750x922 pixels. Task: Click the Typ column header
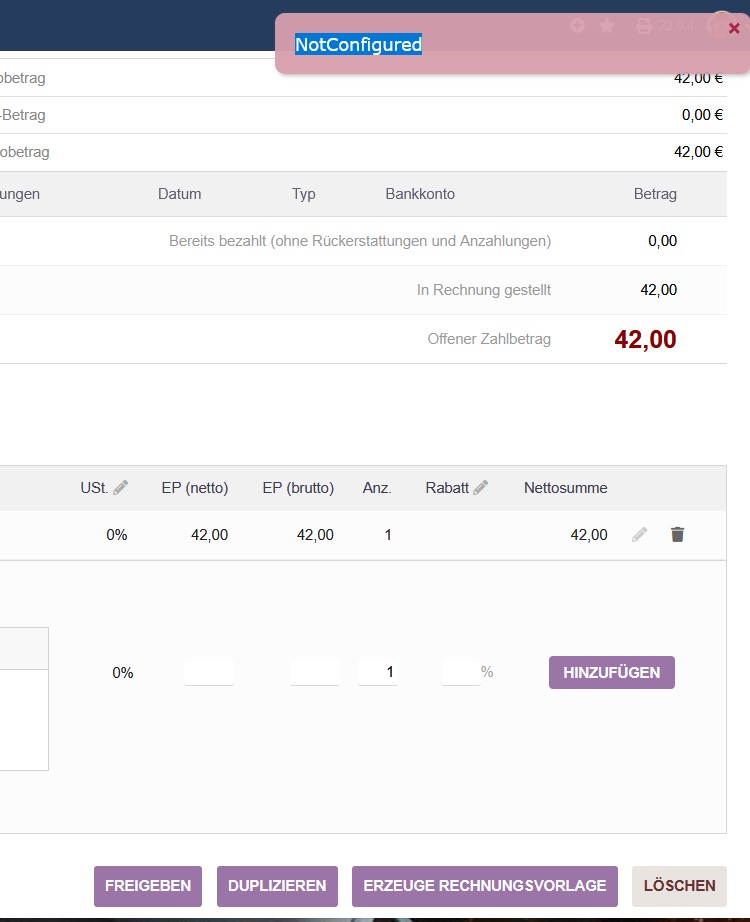tap(304, 194)
